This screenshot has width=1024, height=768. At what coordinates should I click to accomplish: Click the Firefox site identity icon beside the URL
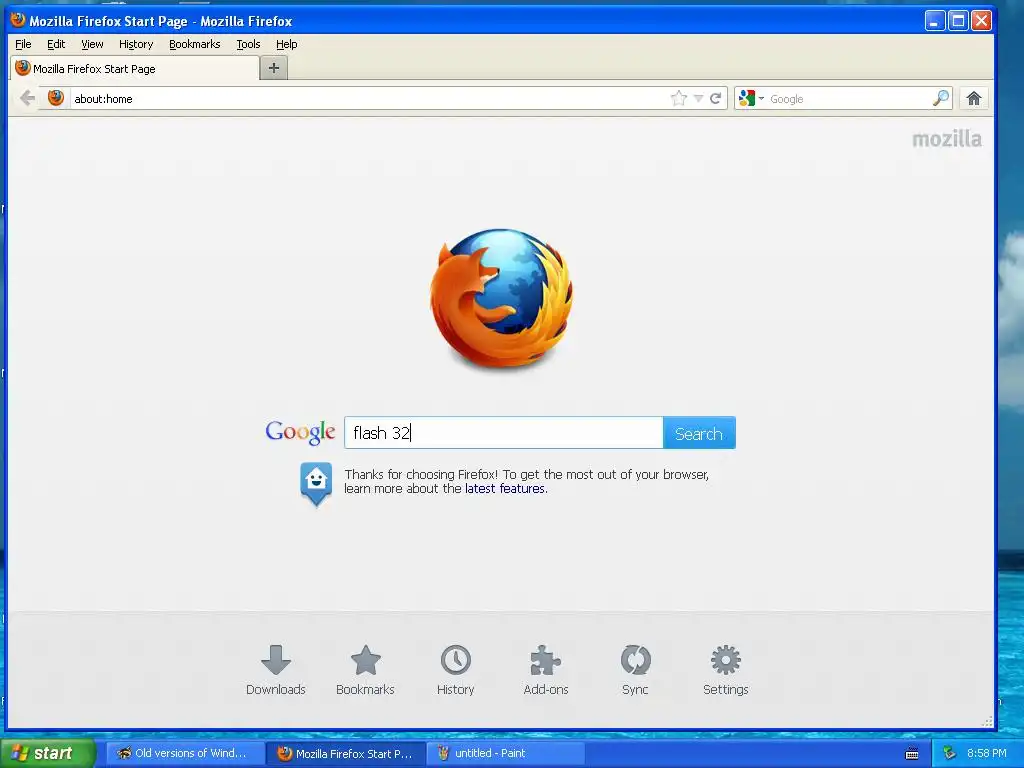click(56, 98)
